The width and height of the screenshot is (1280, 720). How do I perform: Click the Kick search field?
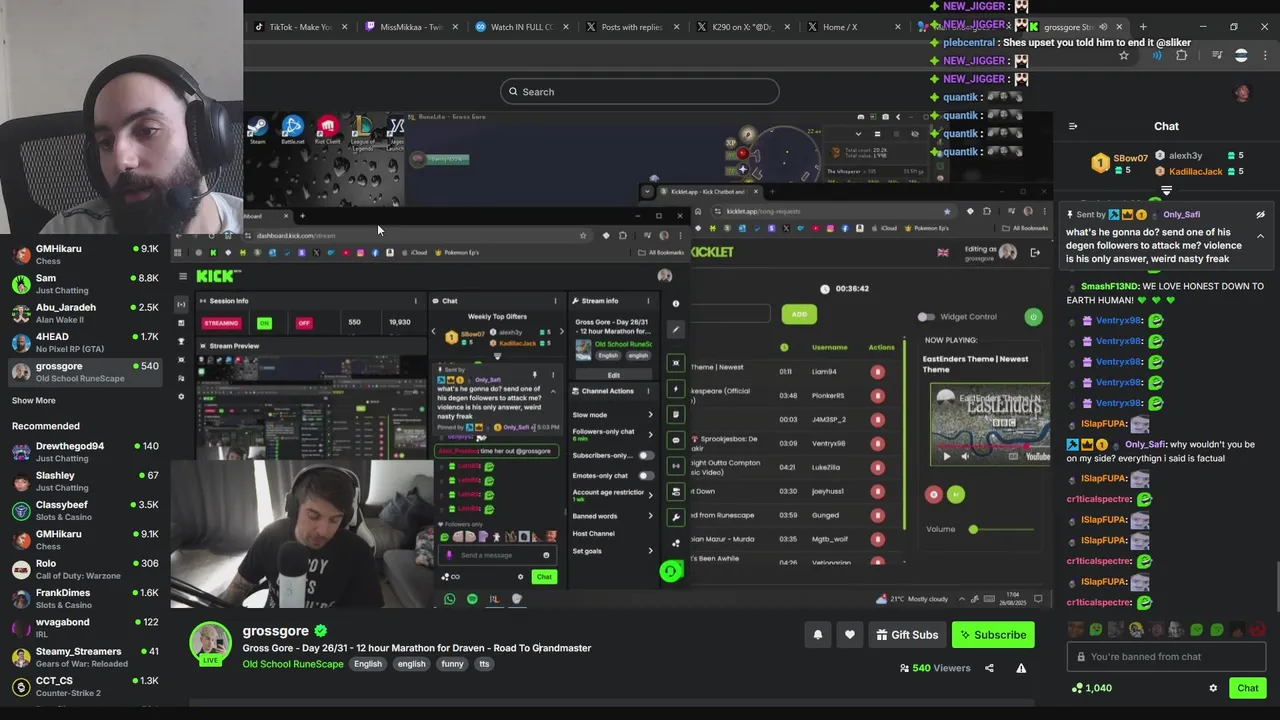640,92
